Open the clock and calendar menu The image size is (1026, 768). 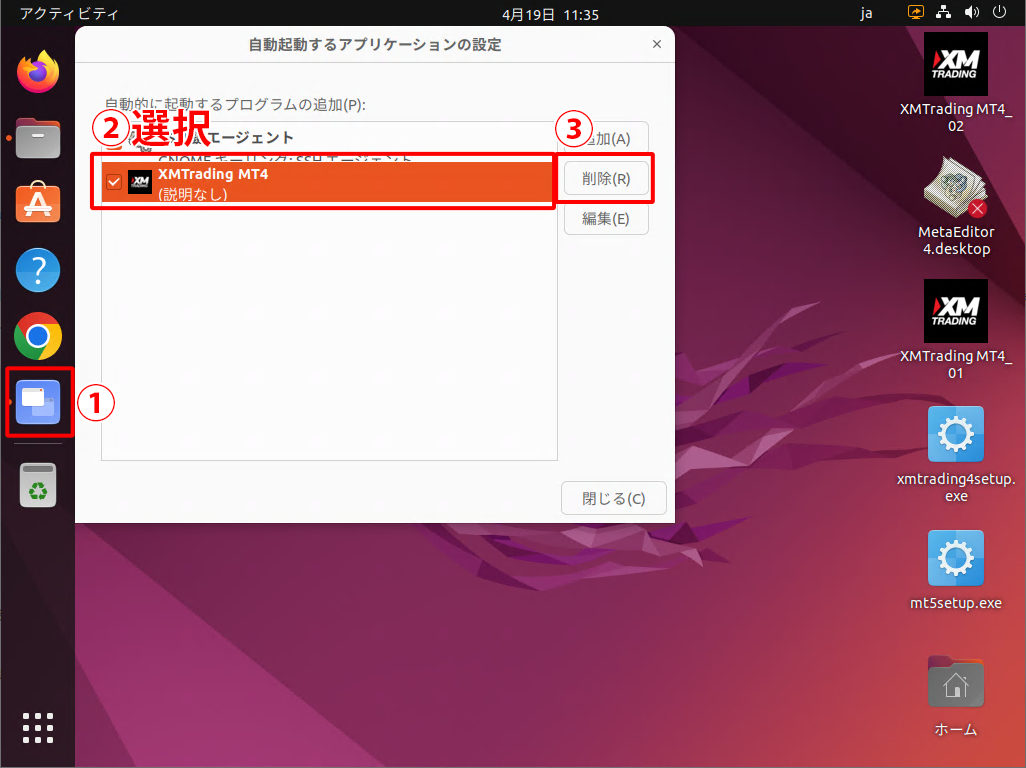[549, 14]
